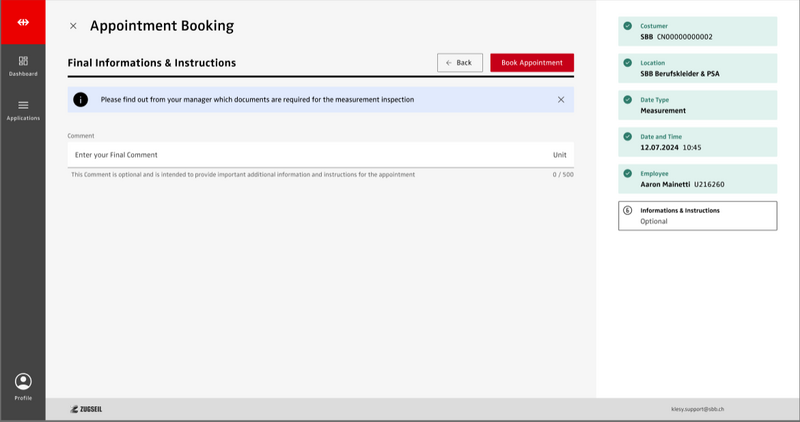
Task: Click the SBB logo in the sidebar
Action: click(22, 22)
